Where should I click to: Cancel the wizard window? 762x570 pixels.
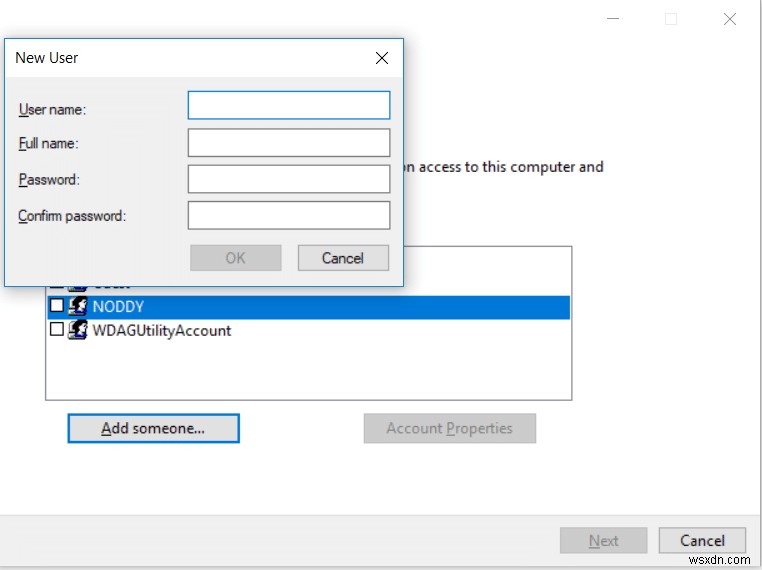(702, 540)
